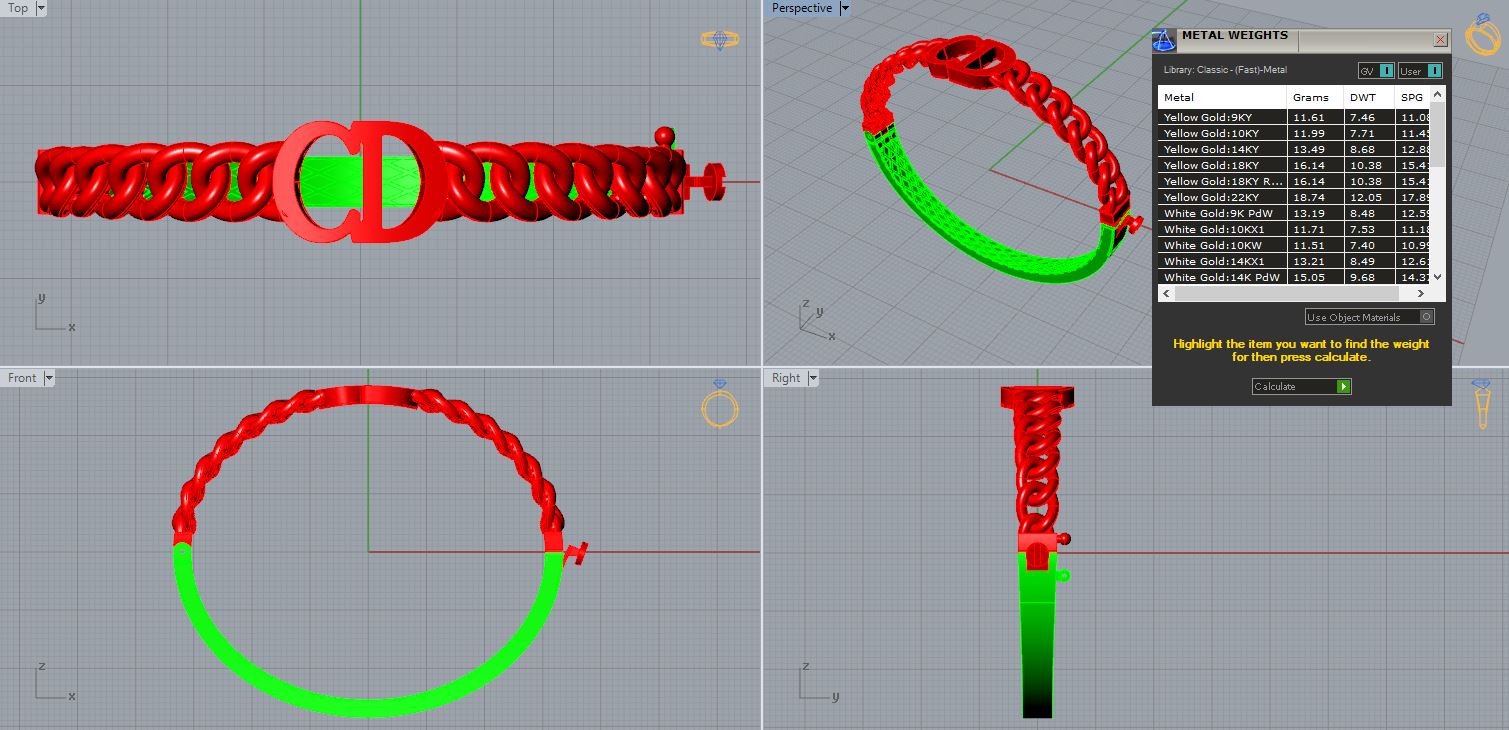
Task: Click the metal list down arrow
Action: pyautogui.click(x=1438, y=277)
